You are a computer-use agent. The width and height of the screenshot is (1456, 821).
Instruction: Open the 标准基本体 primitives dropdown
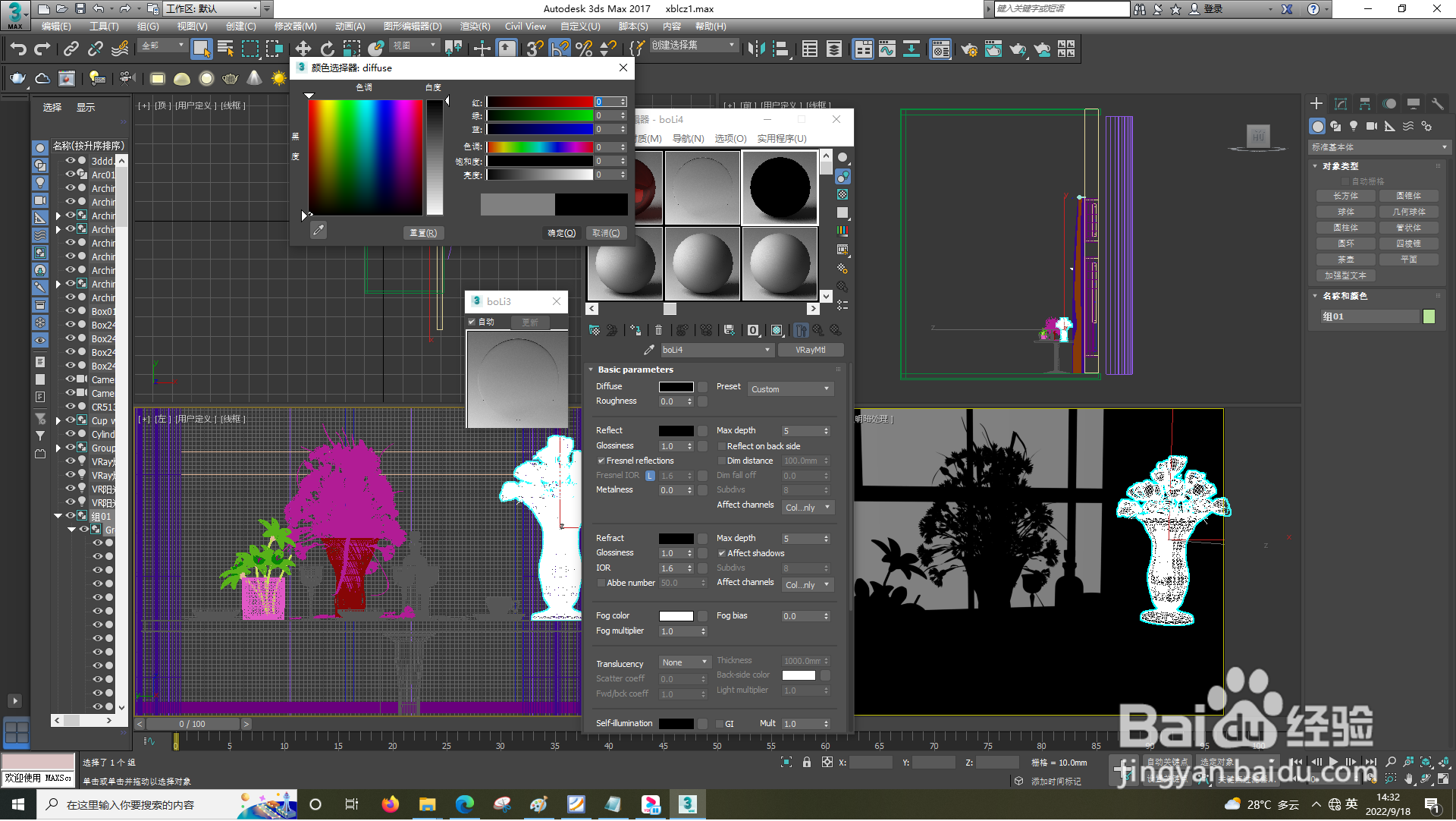pos(1379,147)
